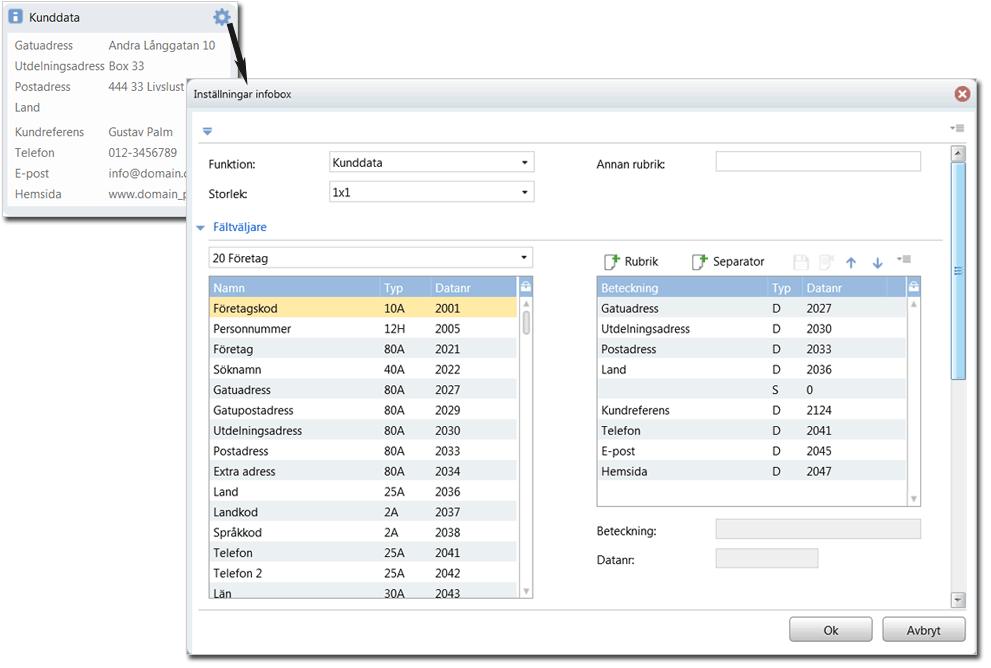Select Telefon 2041 row in Beteckning list
This screenshot has height=668, width=991.
(x=751, y=430)
